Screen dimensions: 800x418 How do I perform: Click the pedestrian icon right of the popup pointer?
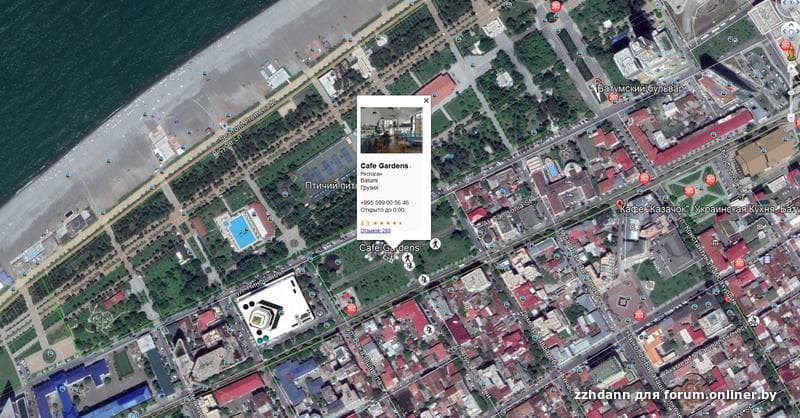click(x=435, y=244)
